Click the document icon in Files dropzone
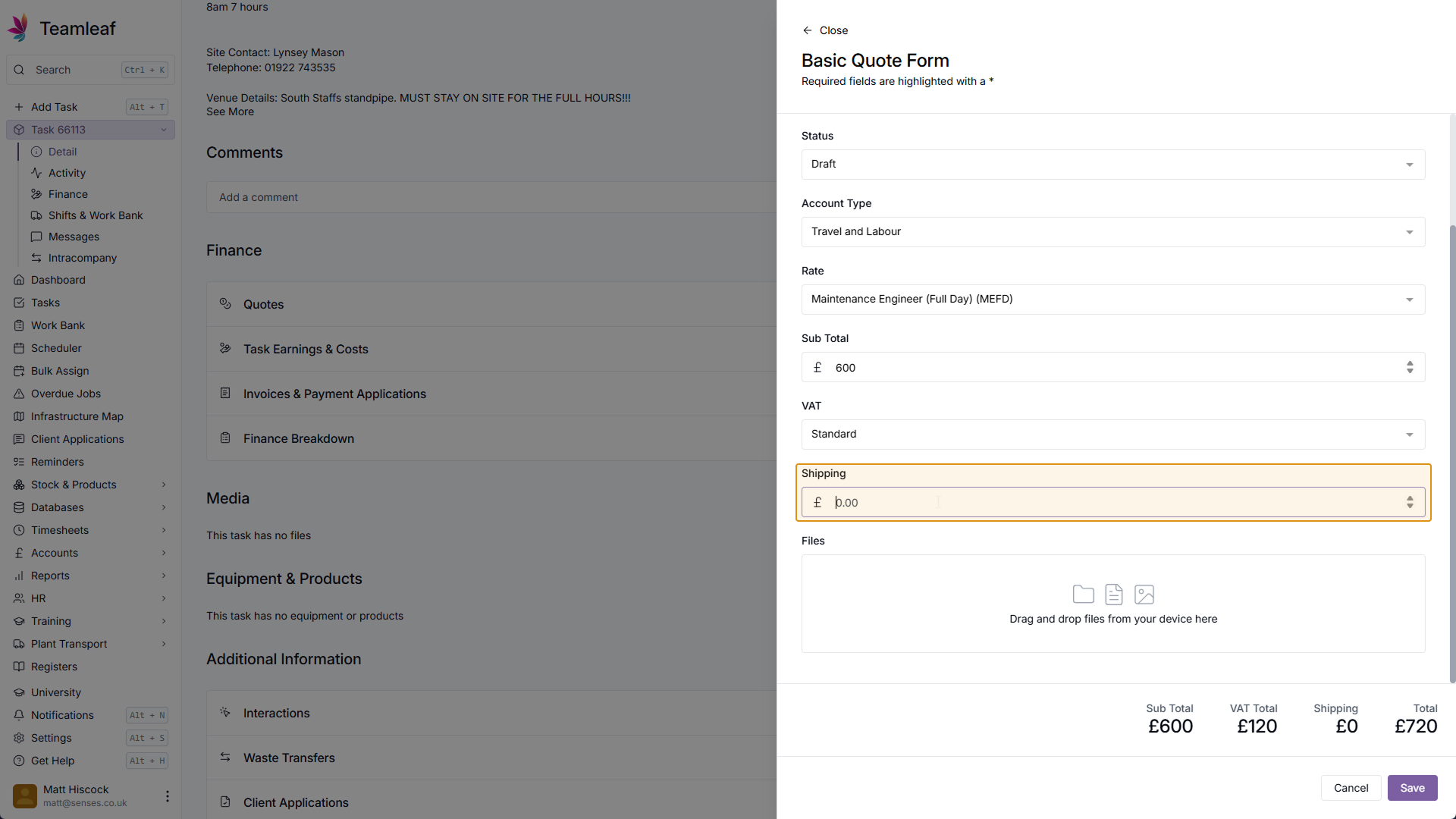Image resolution: width=1456 pixels, height=819 pixels. [1113, 595]
